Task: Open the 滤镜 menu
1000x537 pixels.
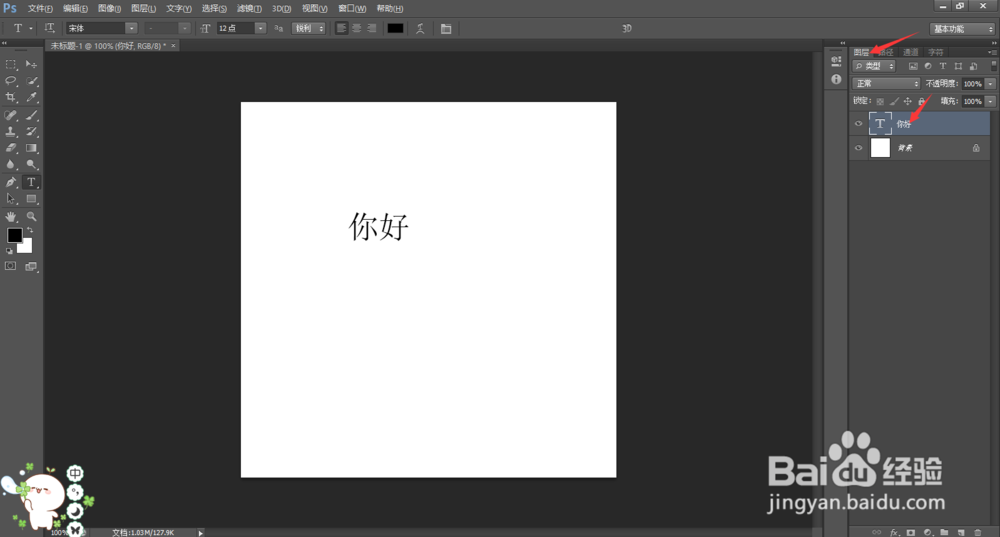Action: coord(249,8)
